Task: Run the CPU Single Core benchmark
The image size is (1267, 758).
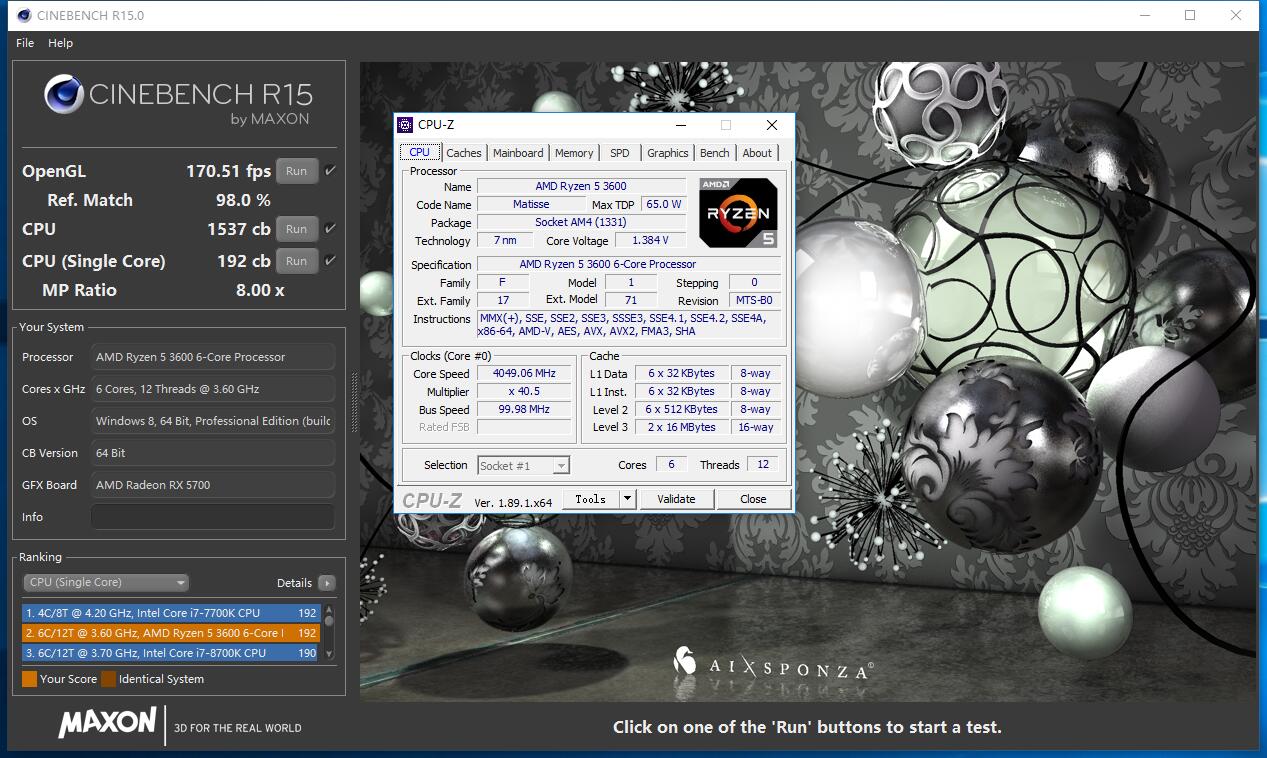Action: click(296, 261)
